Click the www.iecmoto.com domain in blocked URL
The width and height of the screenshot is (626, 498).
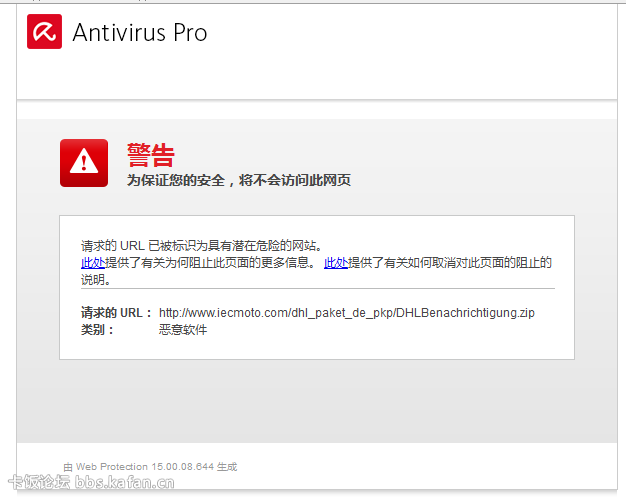(x=240, y=313)
